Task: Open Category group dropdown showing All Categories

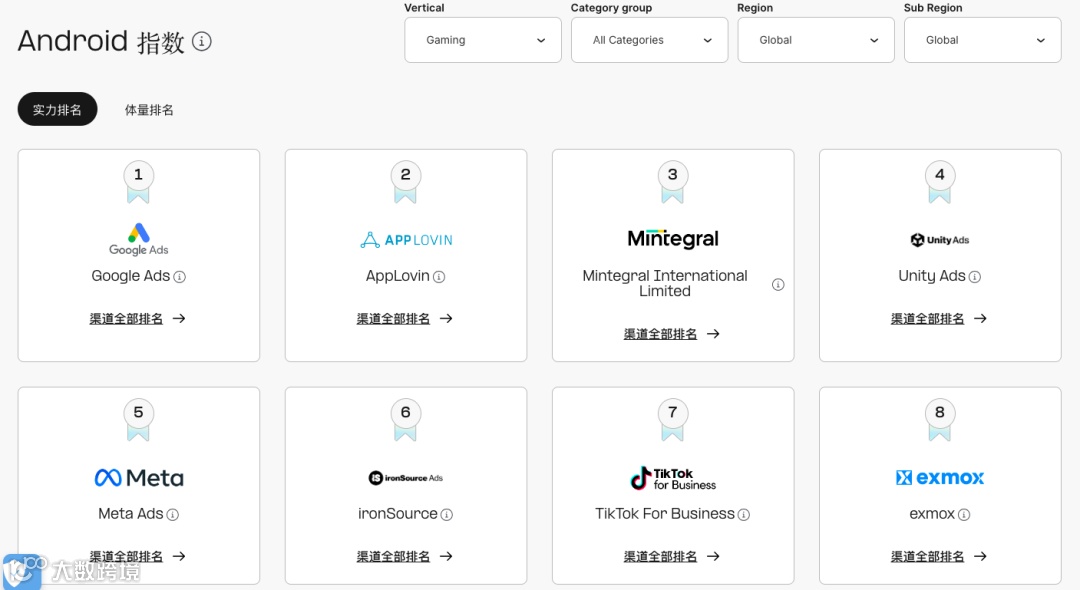Action: coord(650,40)
